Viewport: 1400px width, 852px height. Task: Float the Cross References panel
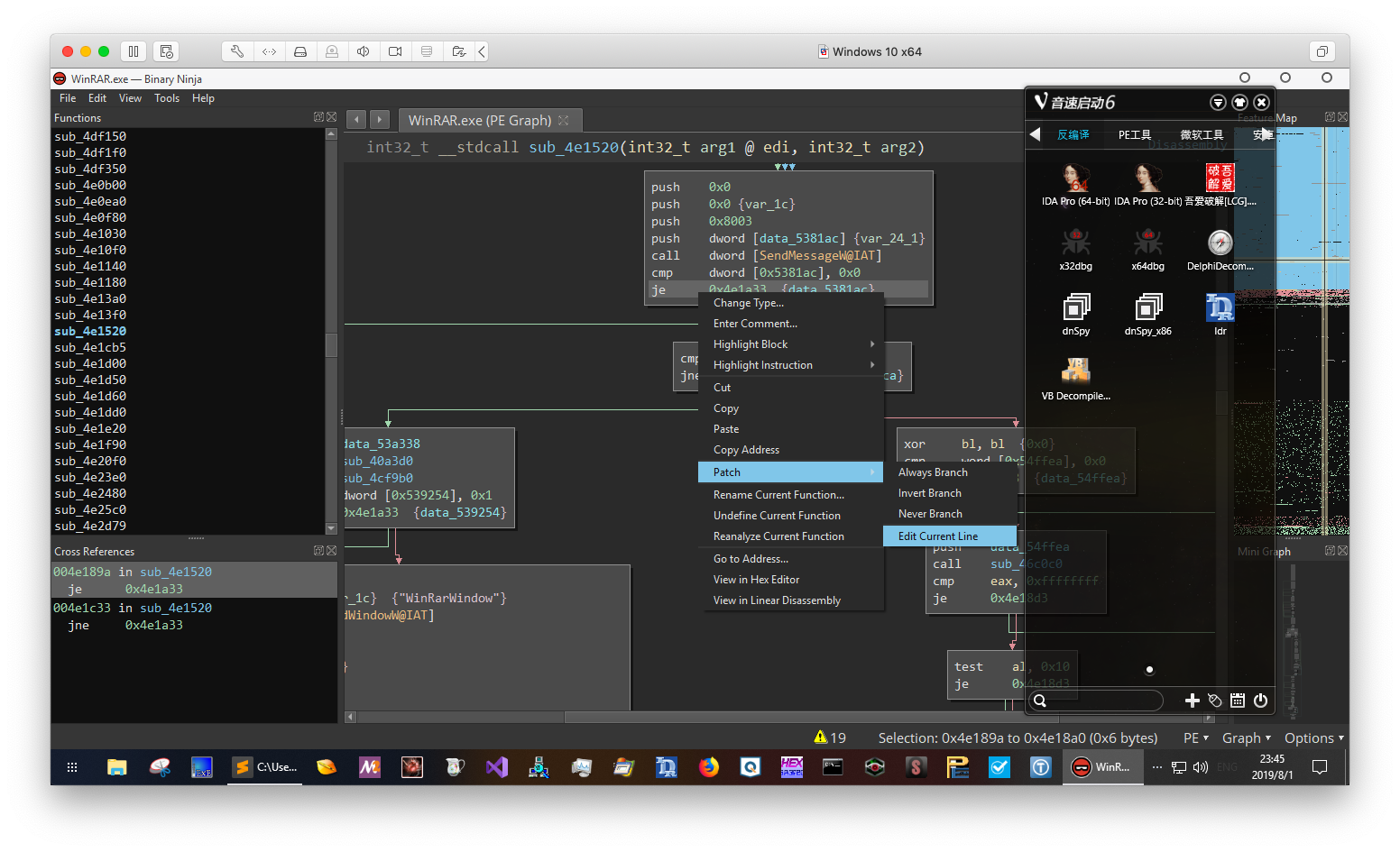tap(318, 551)
